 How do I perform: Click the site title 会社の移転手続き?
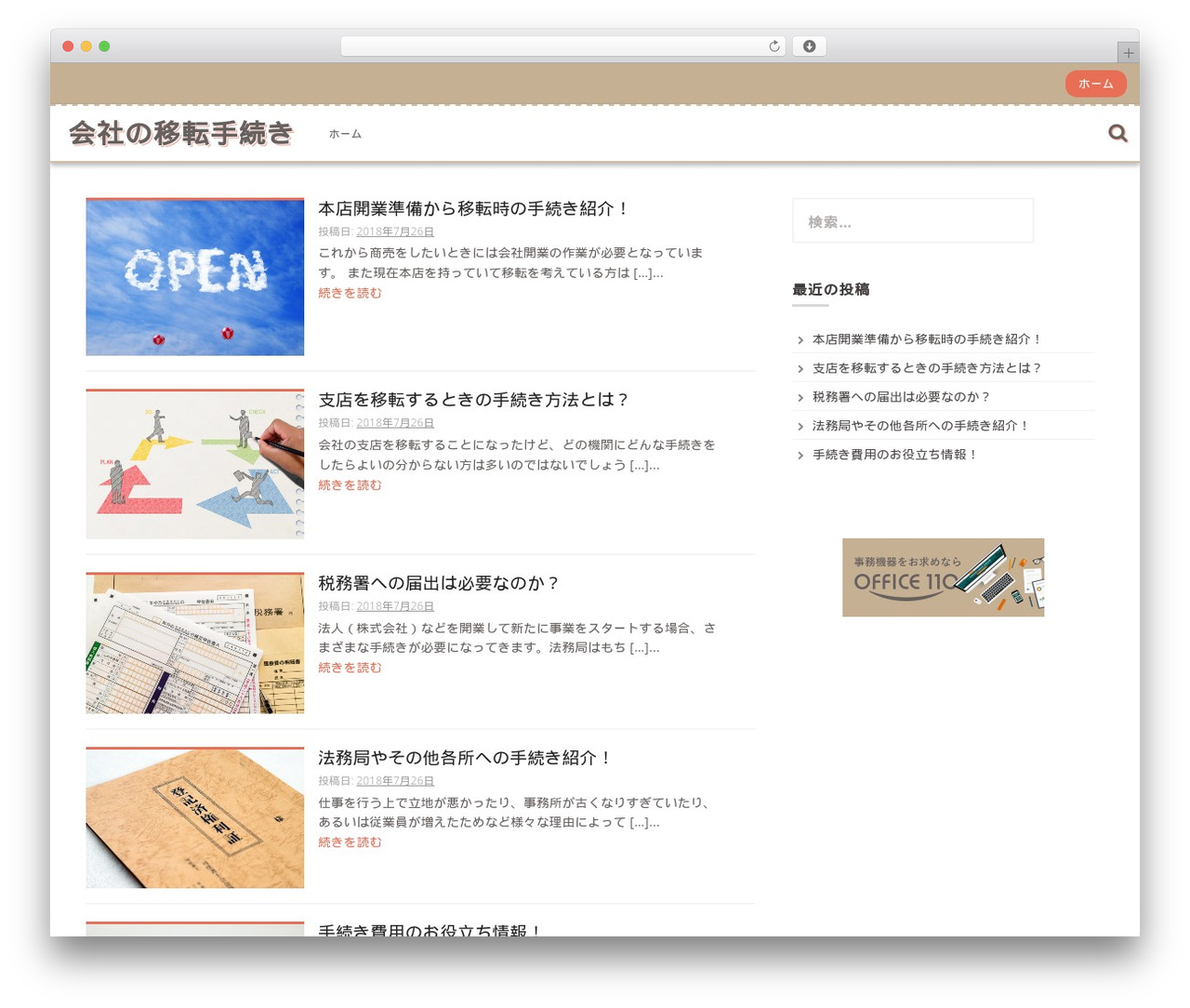[x=181, y=133]
